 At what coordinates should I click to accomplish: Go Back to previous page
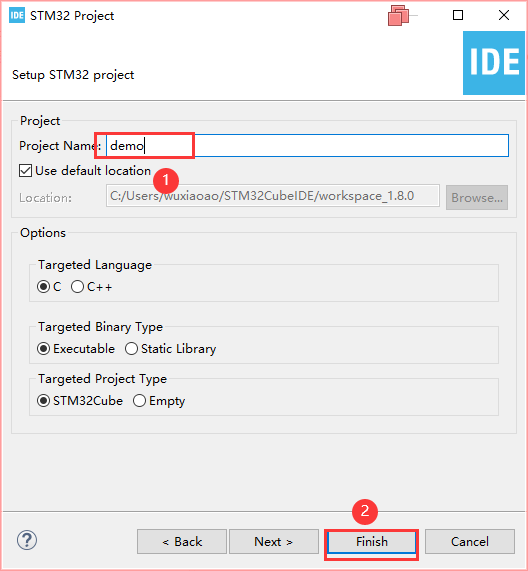pyautogui.click(x=182, y=542)
